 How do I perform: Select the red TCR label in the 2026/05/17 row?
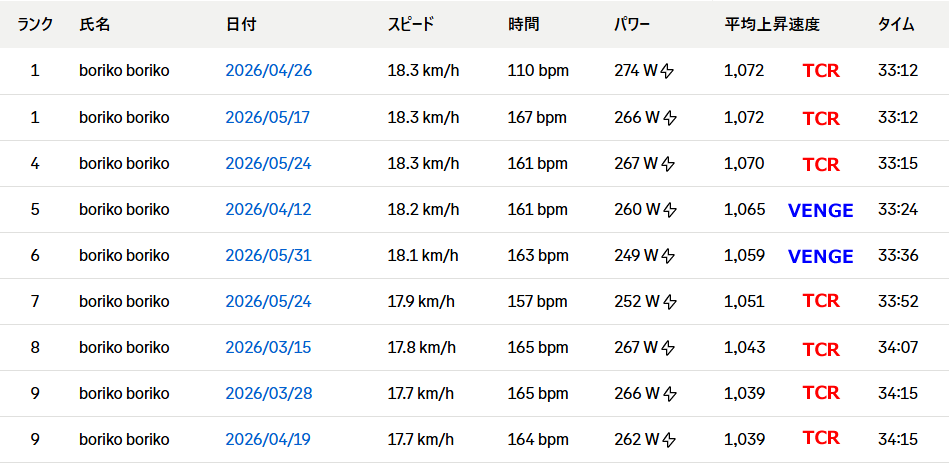coord(821,119)
